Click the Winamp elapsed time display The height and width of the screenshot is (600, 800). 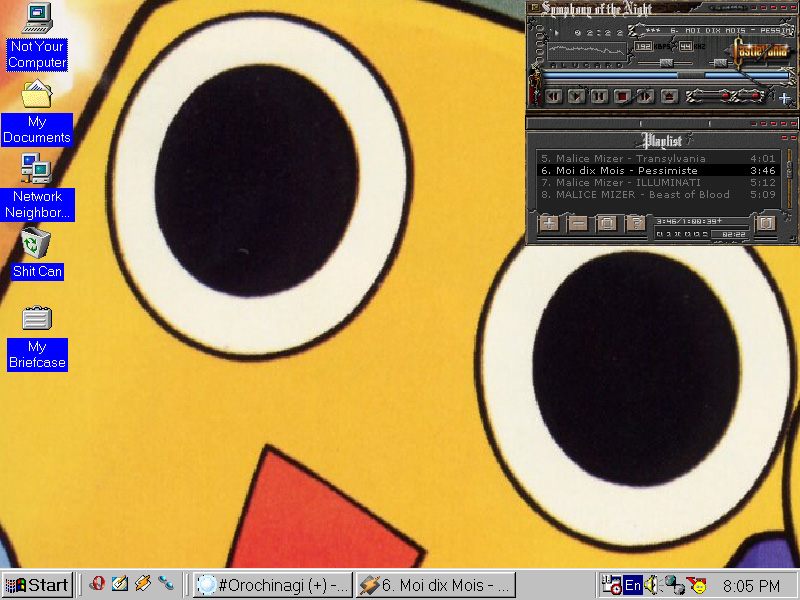point(599,32)
